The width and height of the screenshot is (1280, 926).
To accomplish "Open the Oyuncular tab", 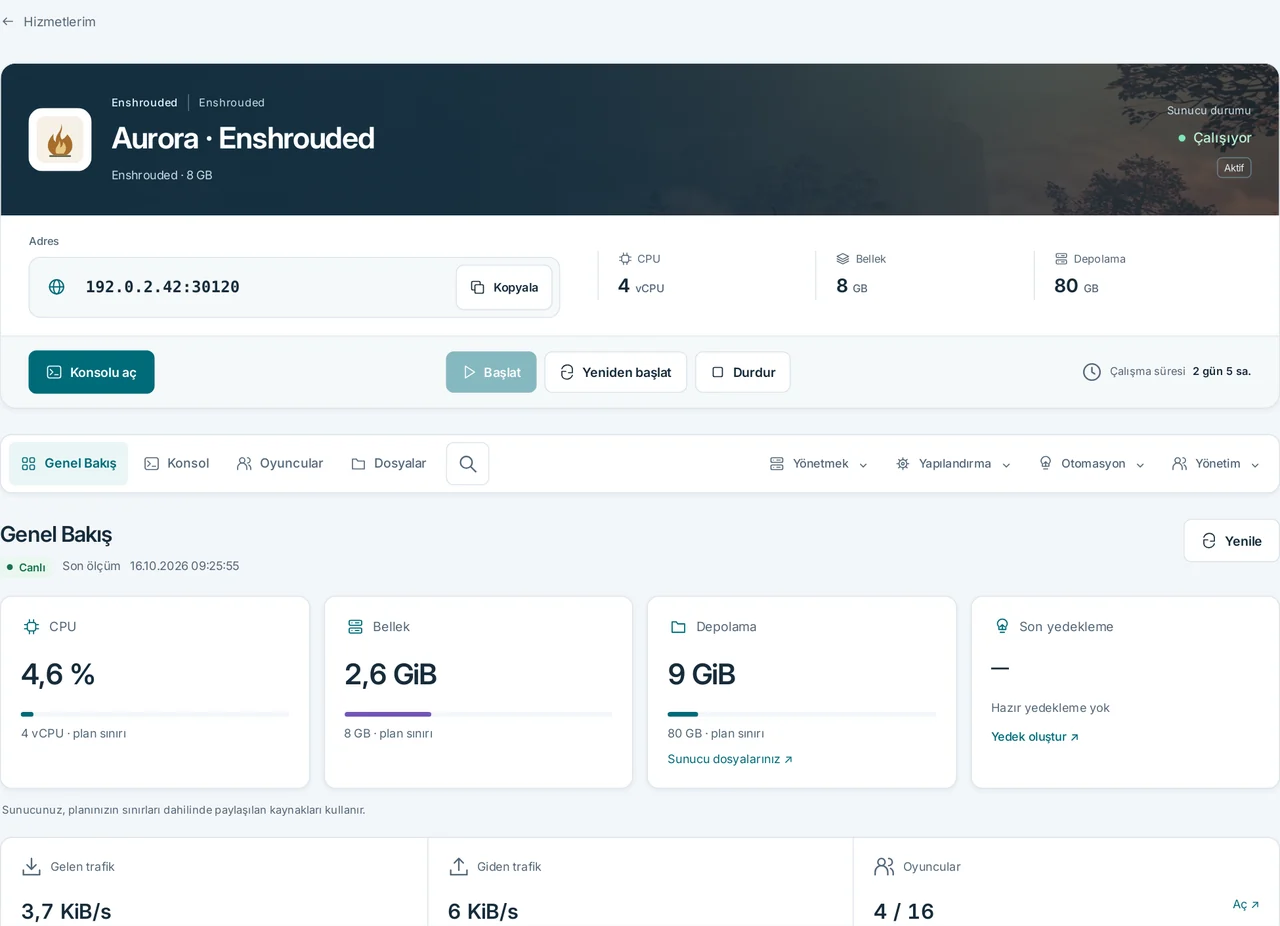I will coord(280,464).
